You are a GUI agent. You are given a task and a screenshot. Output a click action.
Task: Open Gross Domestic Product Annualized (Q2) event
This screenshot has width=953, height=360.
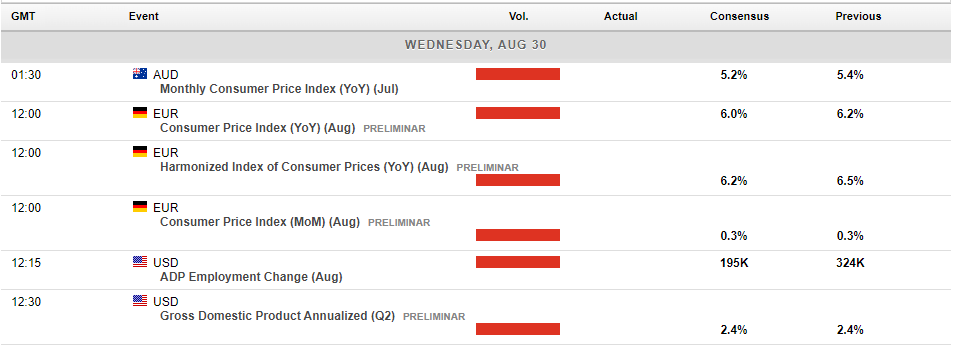pos(277,316)
